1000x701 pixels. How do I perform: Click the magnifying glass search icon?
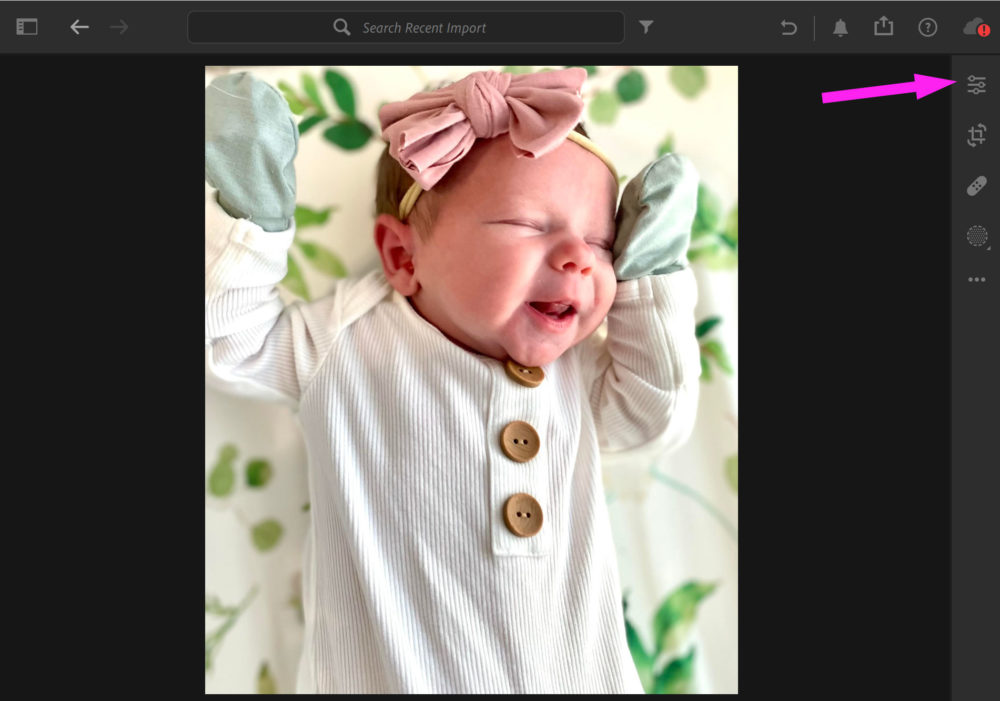point(342,27)
